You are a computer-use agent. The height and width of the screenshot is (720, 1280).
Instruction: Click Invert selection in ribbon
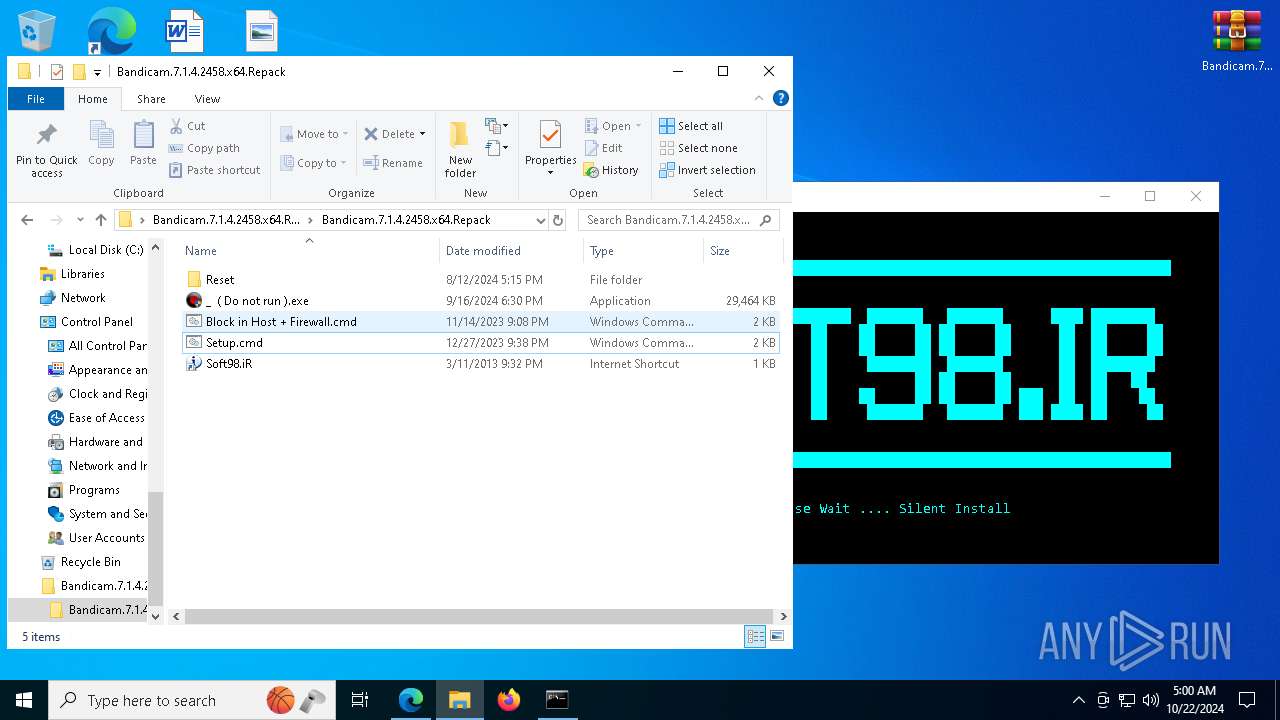point(707,170)
